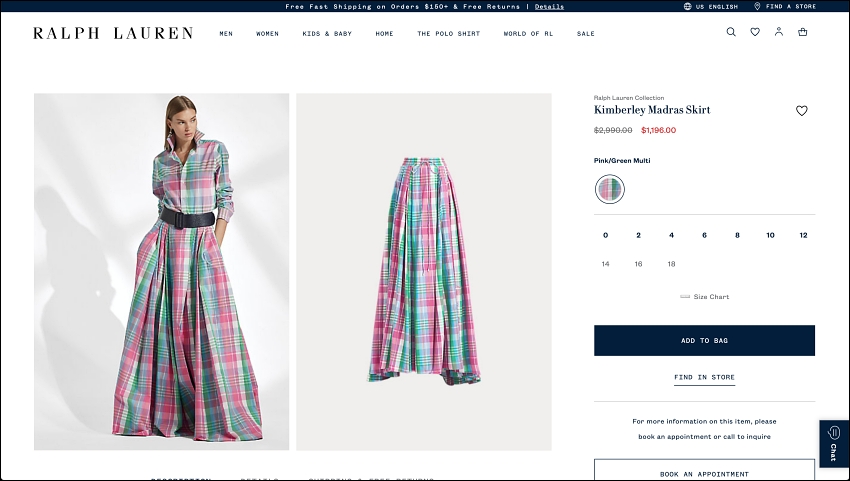Select size 4

[671, 235]
